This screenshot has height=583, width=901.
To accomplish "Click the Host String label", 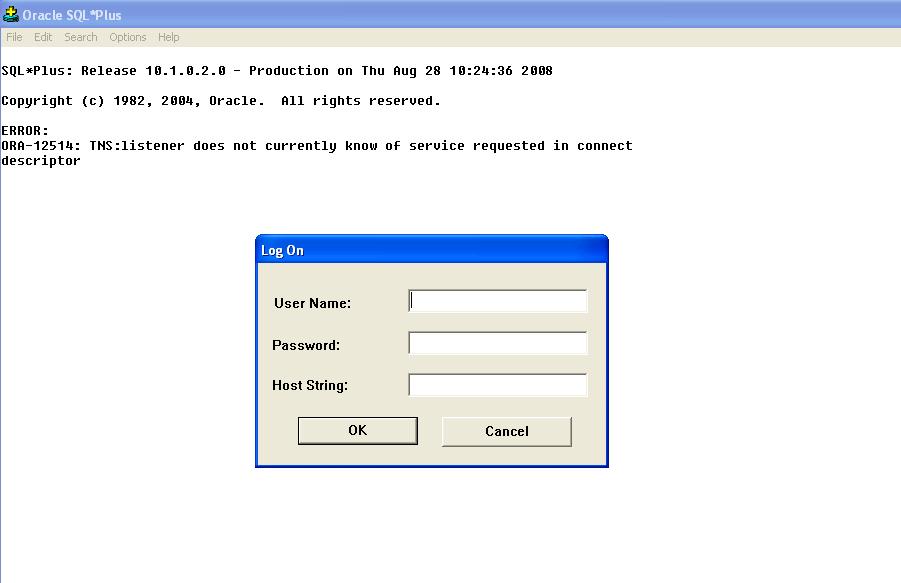I will pos(310,385).
